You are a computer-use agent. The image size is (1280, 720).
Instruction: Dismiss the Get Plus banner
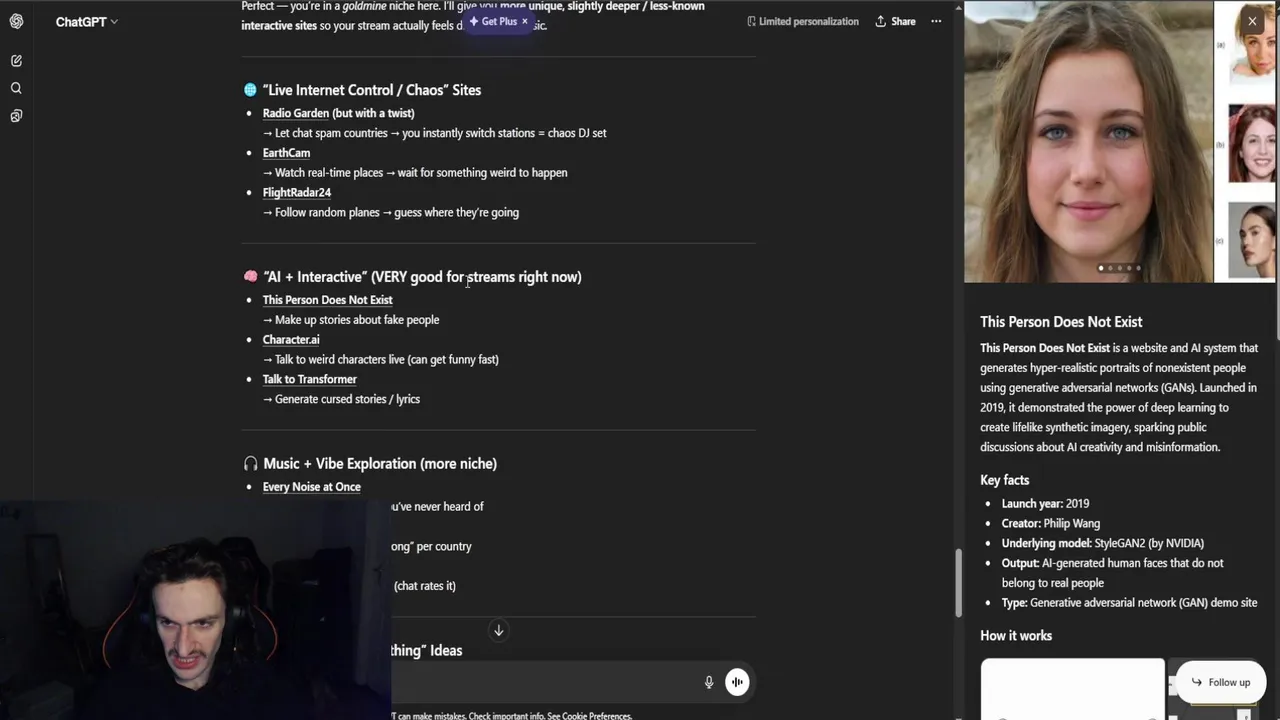coord(524,21)
